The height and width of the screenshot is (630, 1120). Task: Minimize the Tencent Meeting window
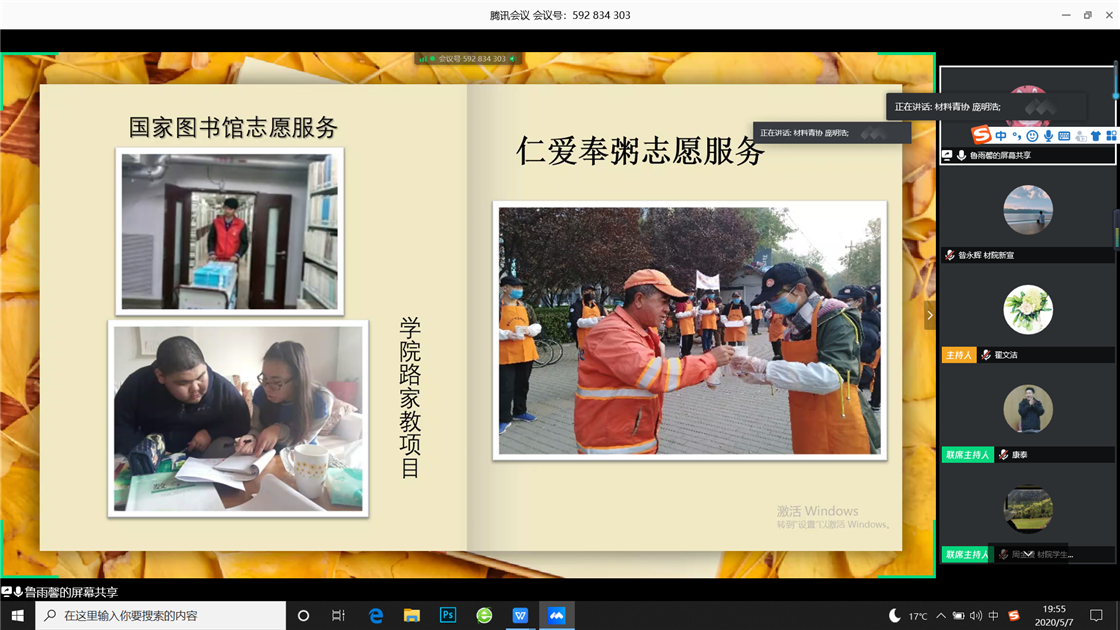1066,15
